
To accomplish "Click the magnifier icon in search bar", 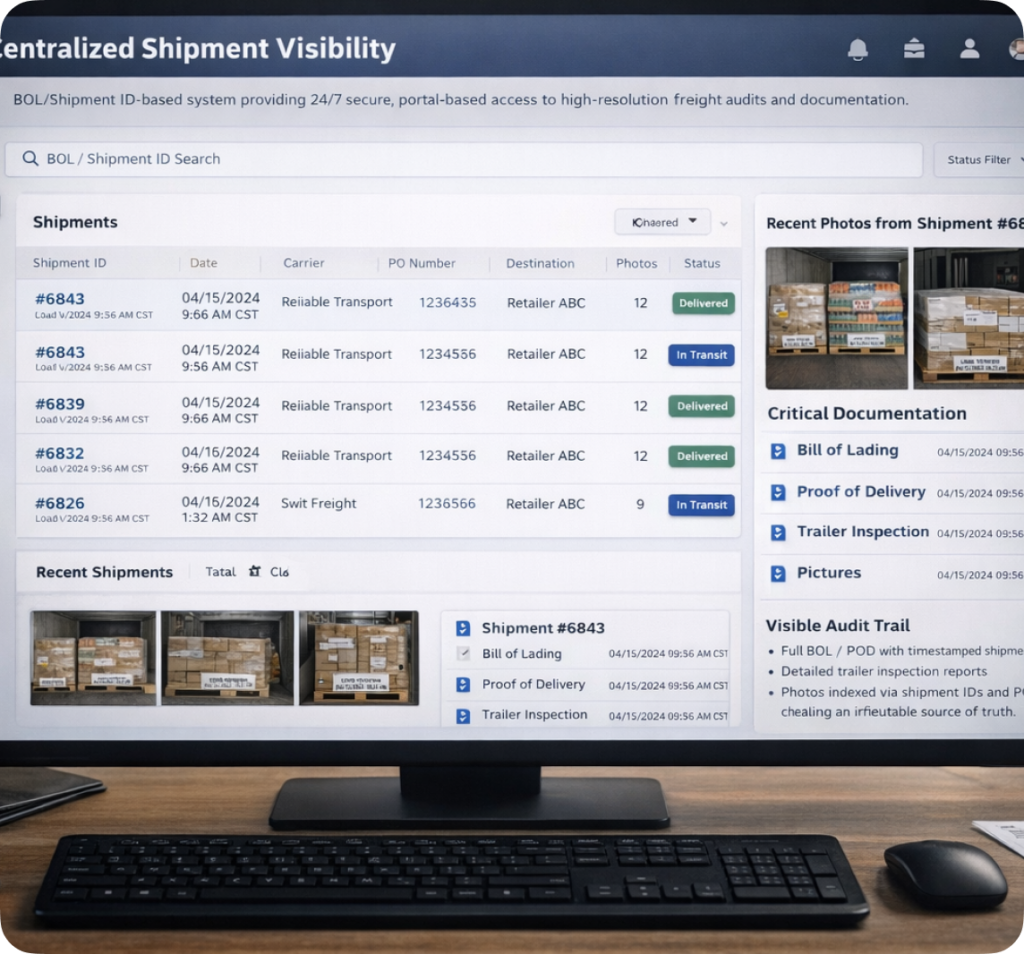I will [31, 159].
